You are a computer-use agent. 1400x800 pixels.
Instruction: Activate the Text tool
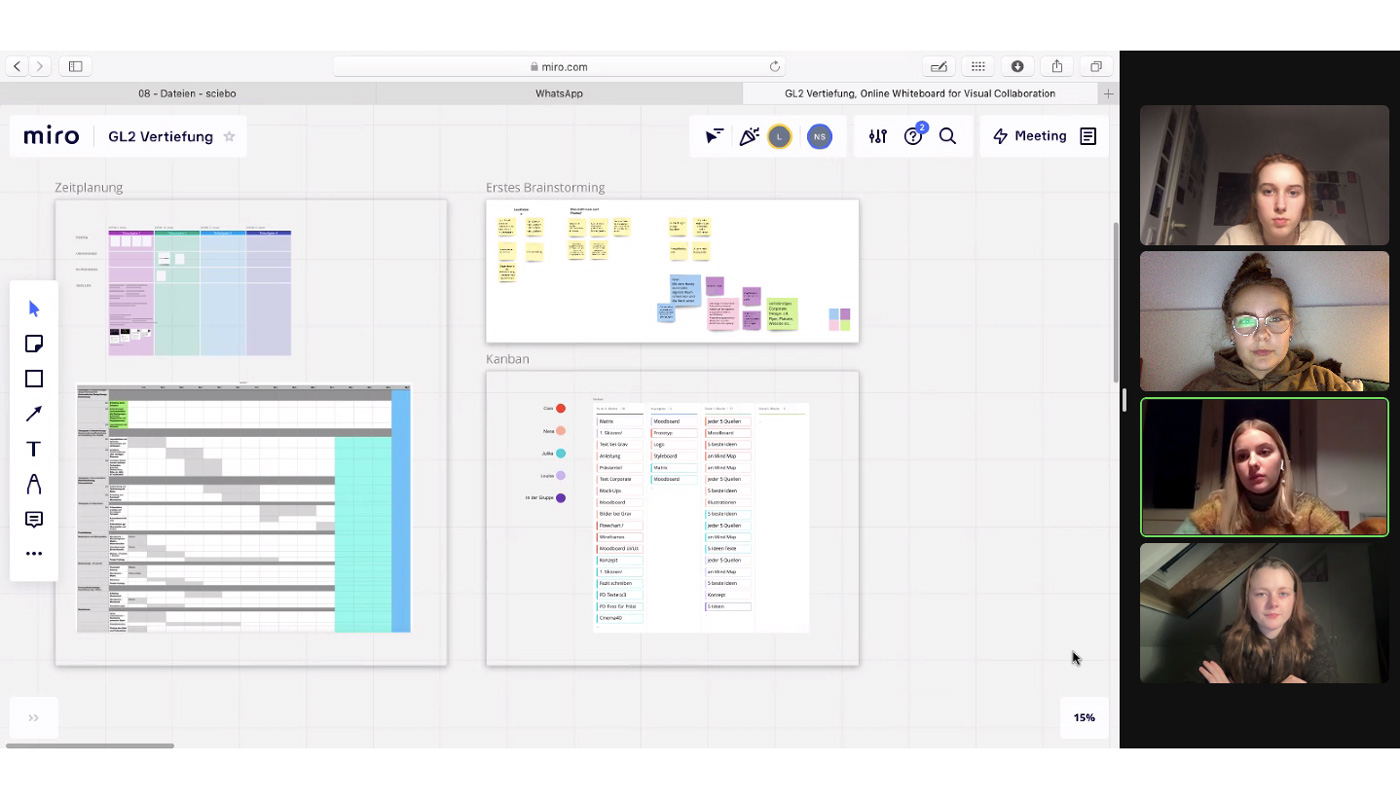(x=34, y=449)
